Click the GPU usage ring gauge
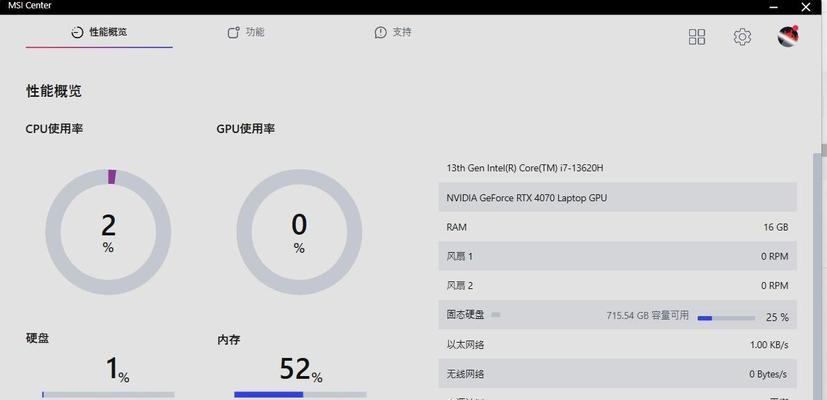 pyautogui.click(x=299, y=232)
